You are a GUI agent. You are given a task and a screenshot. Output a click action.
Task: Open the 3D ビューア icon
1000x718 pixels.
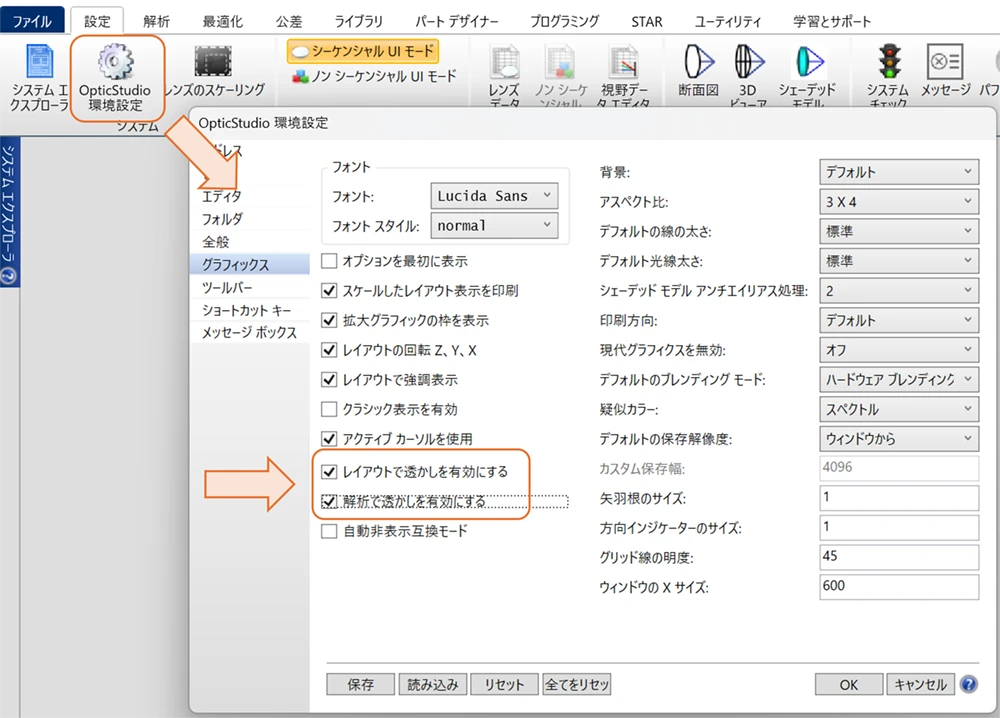click(x=749, y=62)
